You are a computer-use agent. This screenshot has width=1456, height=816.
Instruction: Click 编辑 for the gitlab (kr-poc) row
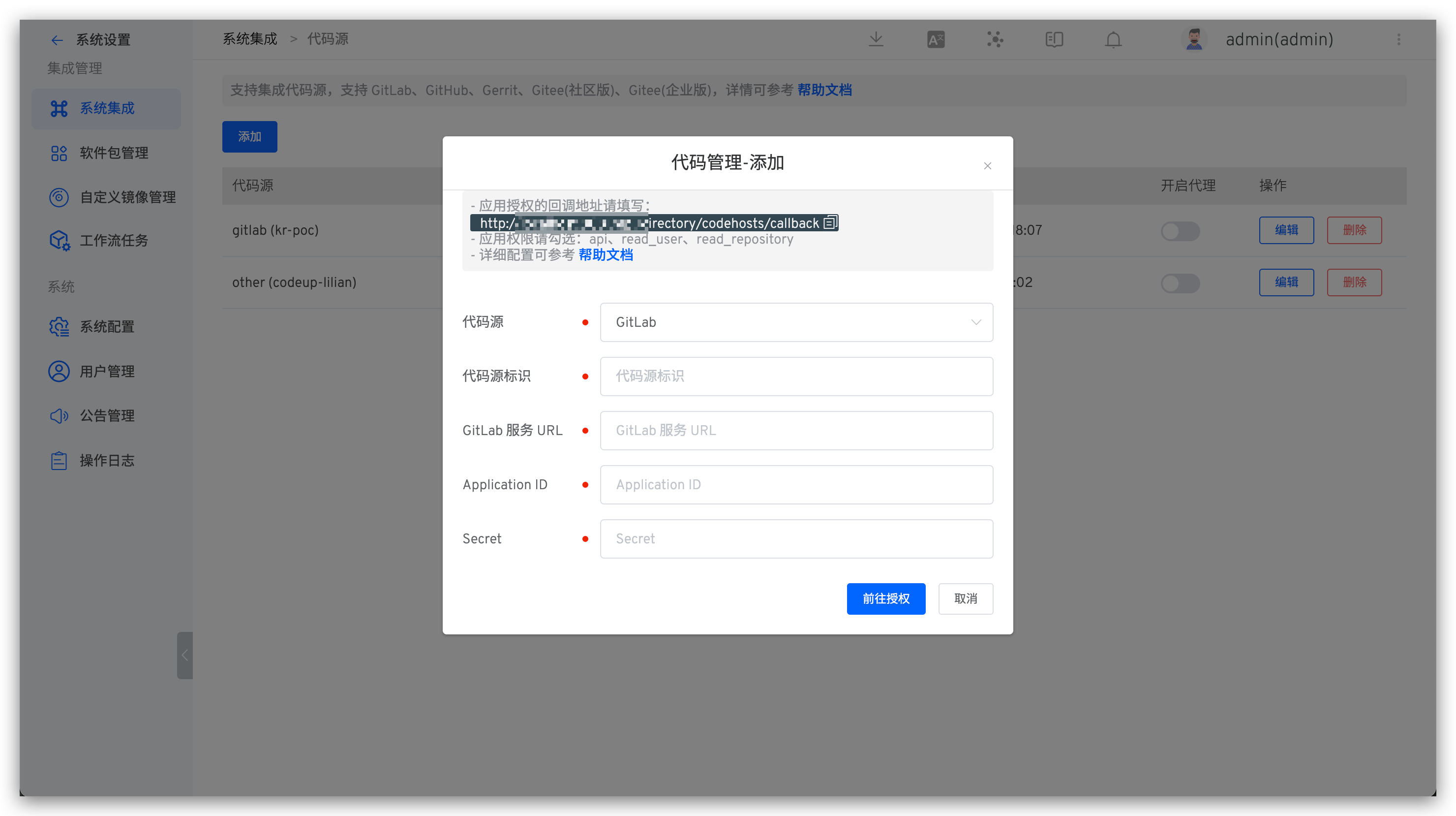[1286, 230]
